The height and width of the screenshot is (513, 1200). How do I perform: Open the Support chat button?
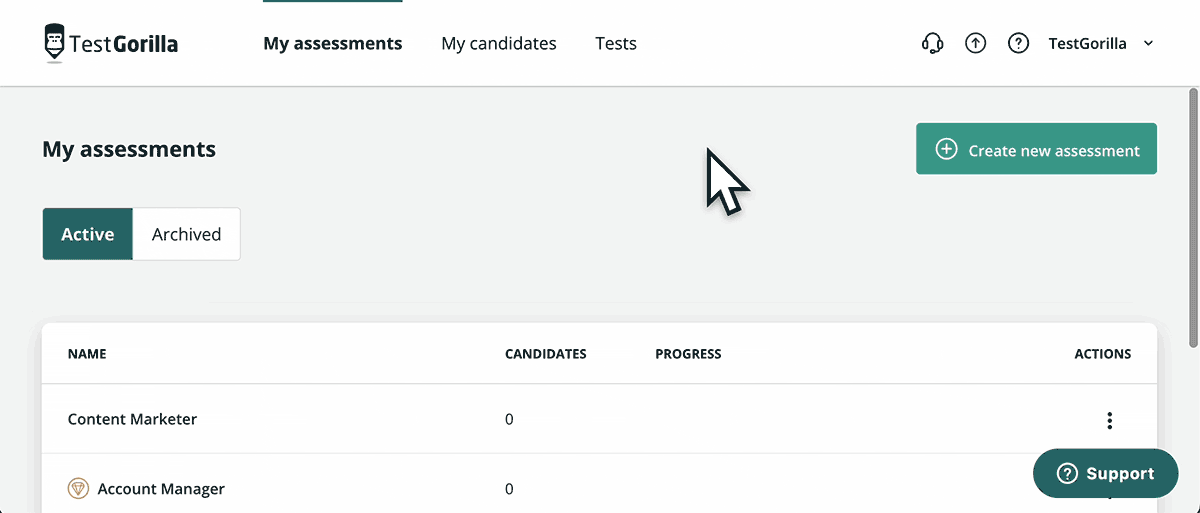(x=1105, y=474)
